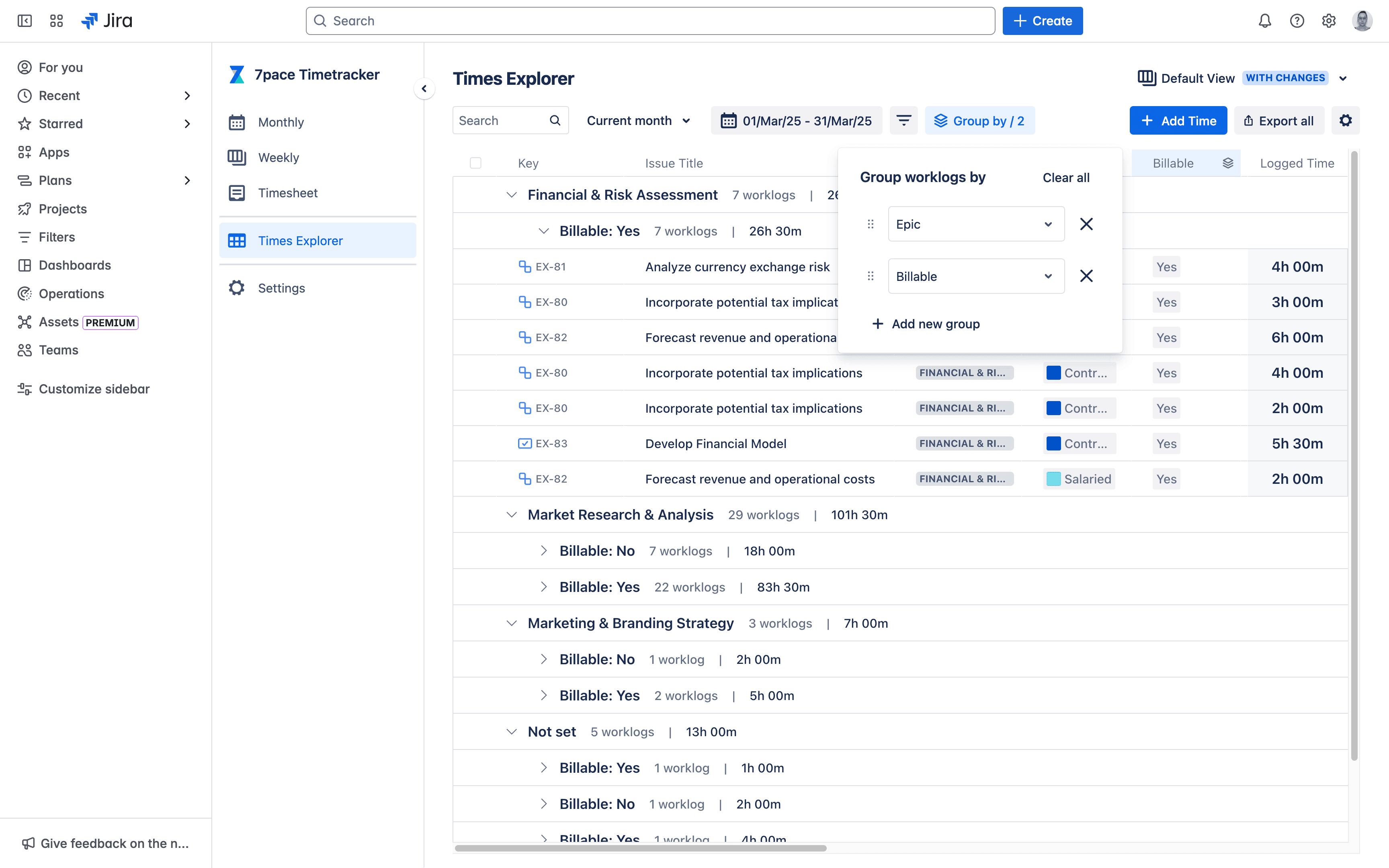Expand the Starred menu arrow
1389x868 pixels.
[187, 123]
